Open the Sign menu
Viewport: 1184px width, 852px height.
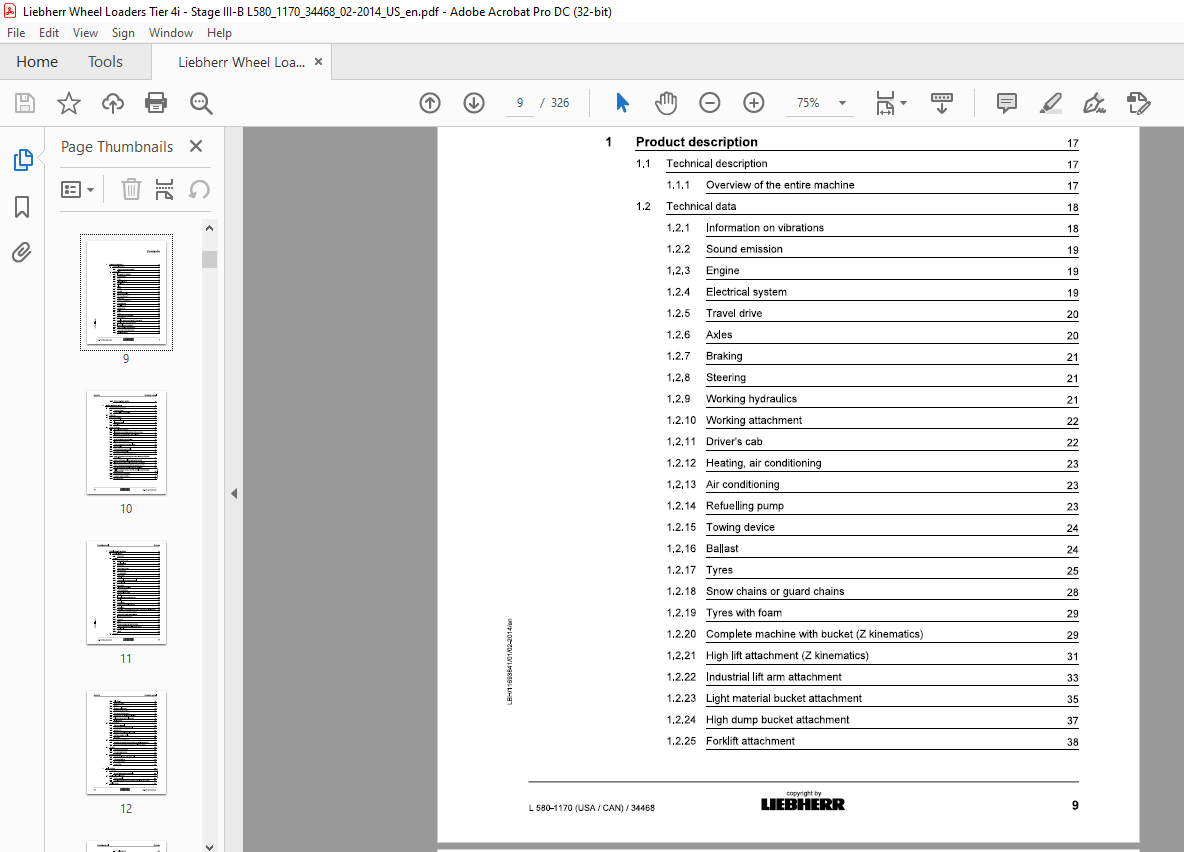123,33
